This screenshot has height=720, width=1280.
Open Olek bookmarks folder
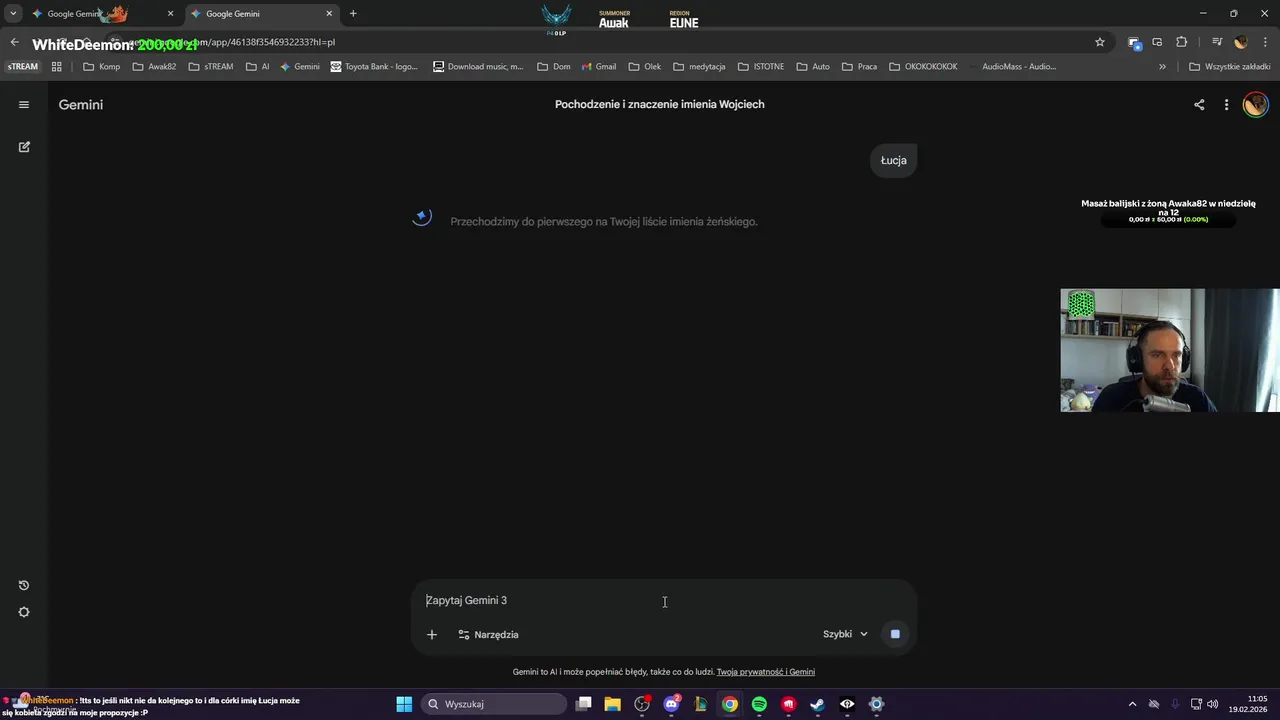(x=645, y=67)
